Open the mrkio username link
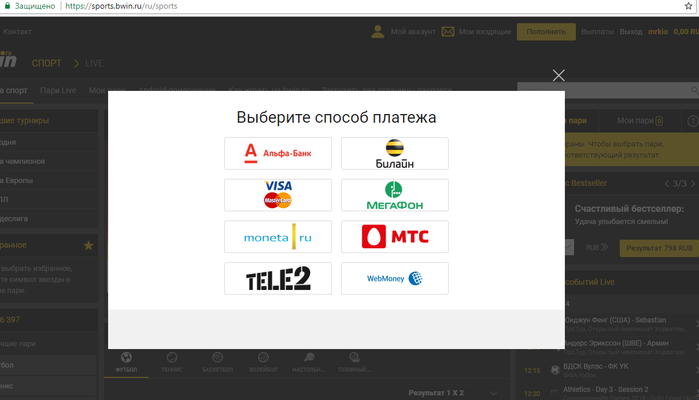Image resolution: width=699 pixels, height=400 pixels. pos(658,32)
